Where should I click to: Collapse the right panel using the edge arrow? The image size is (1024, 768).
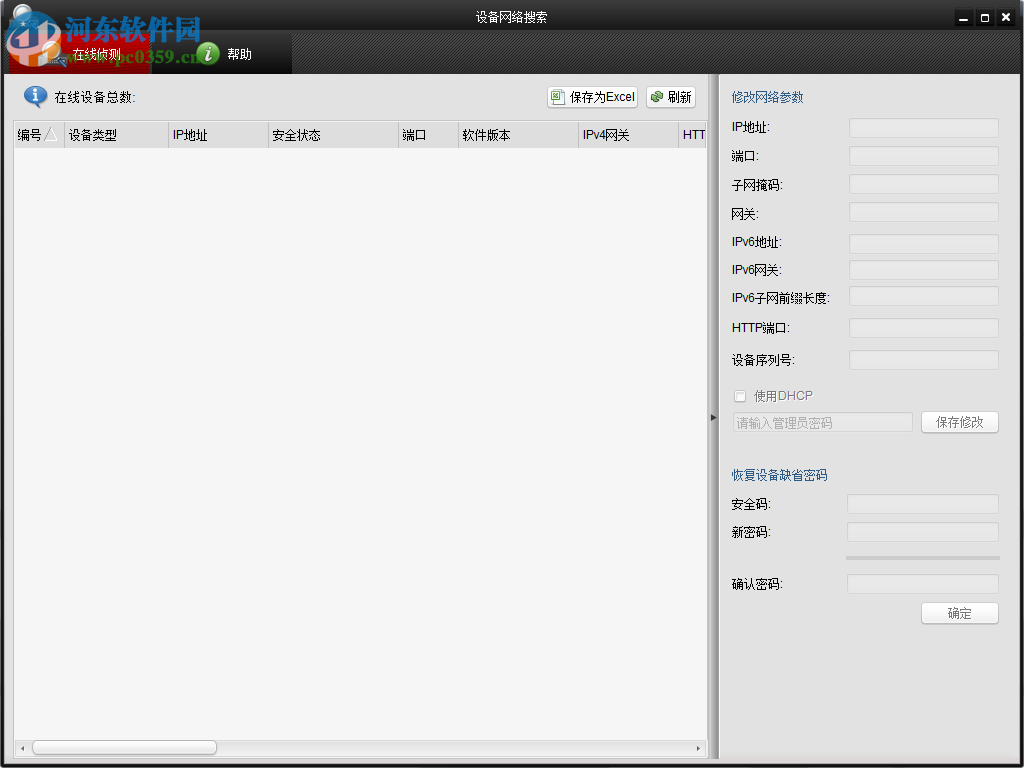(x=713, y=417)
